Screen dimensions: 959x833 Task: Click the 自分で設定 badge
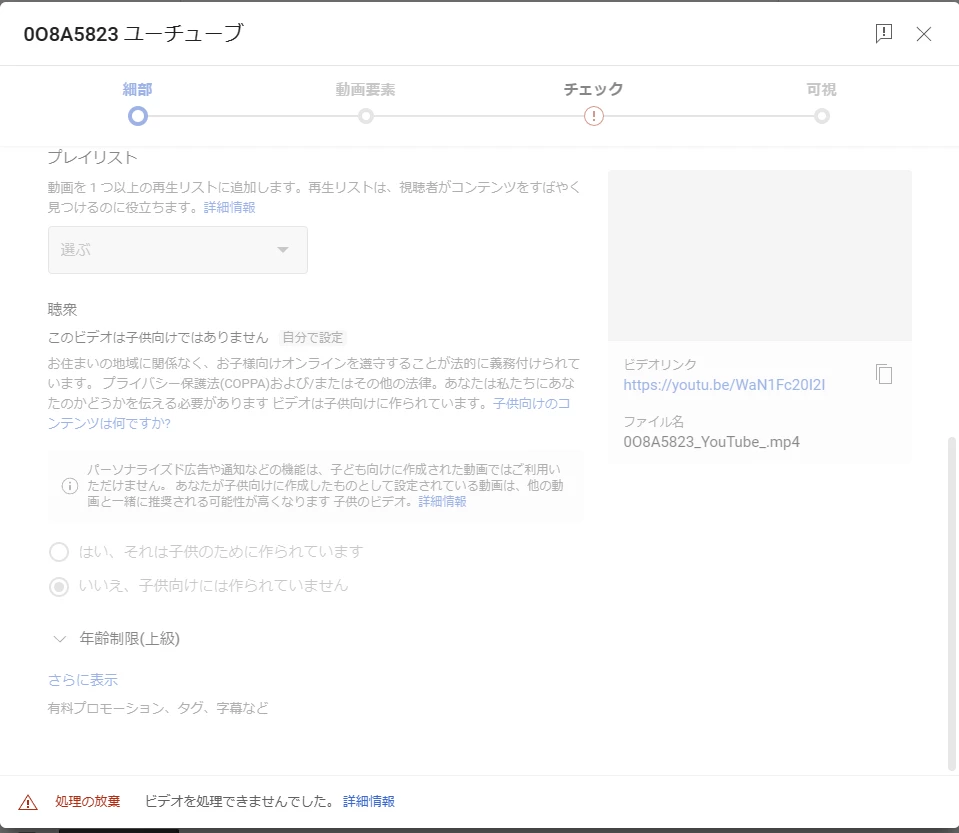[x=313, y=338]
